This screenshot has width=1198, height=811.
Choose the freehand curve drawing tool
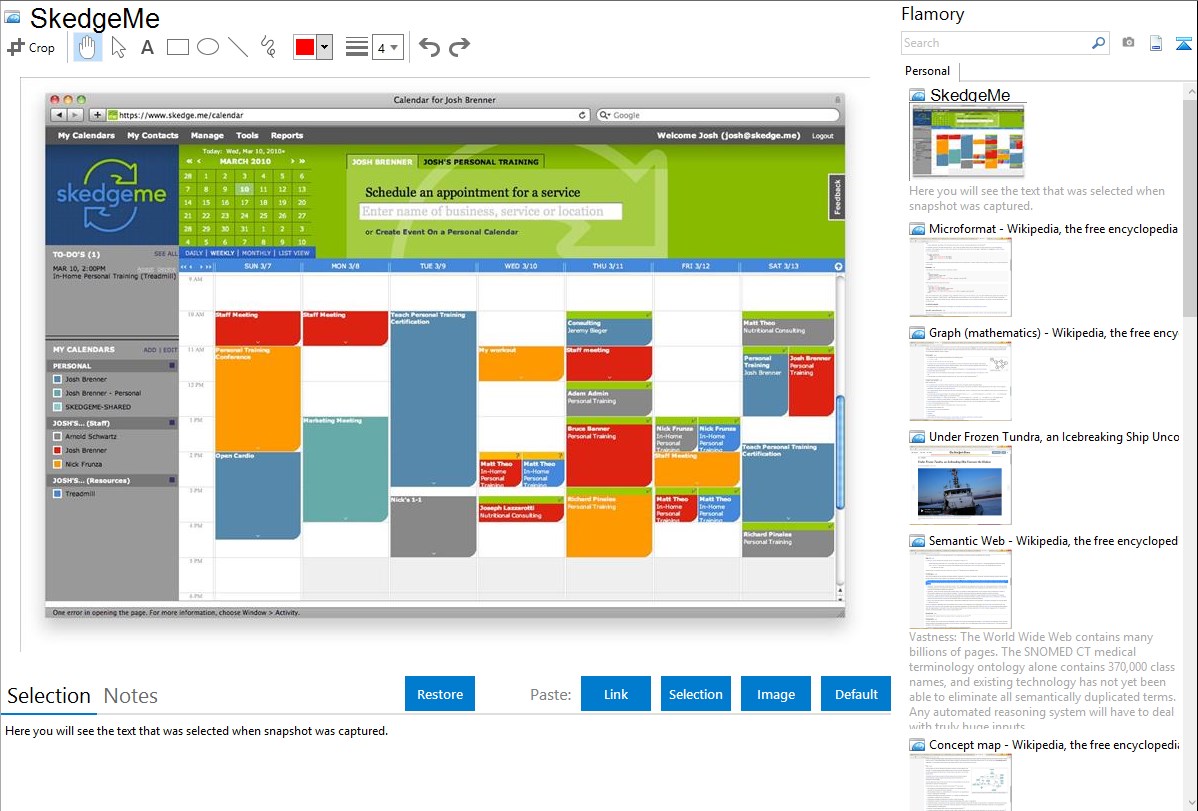pyautogui.click(x=268, y=47)
